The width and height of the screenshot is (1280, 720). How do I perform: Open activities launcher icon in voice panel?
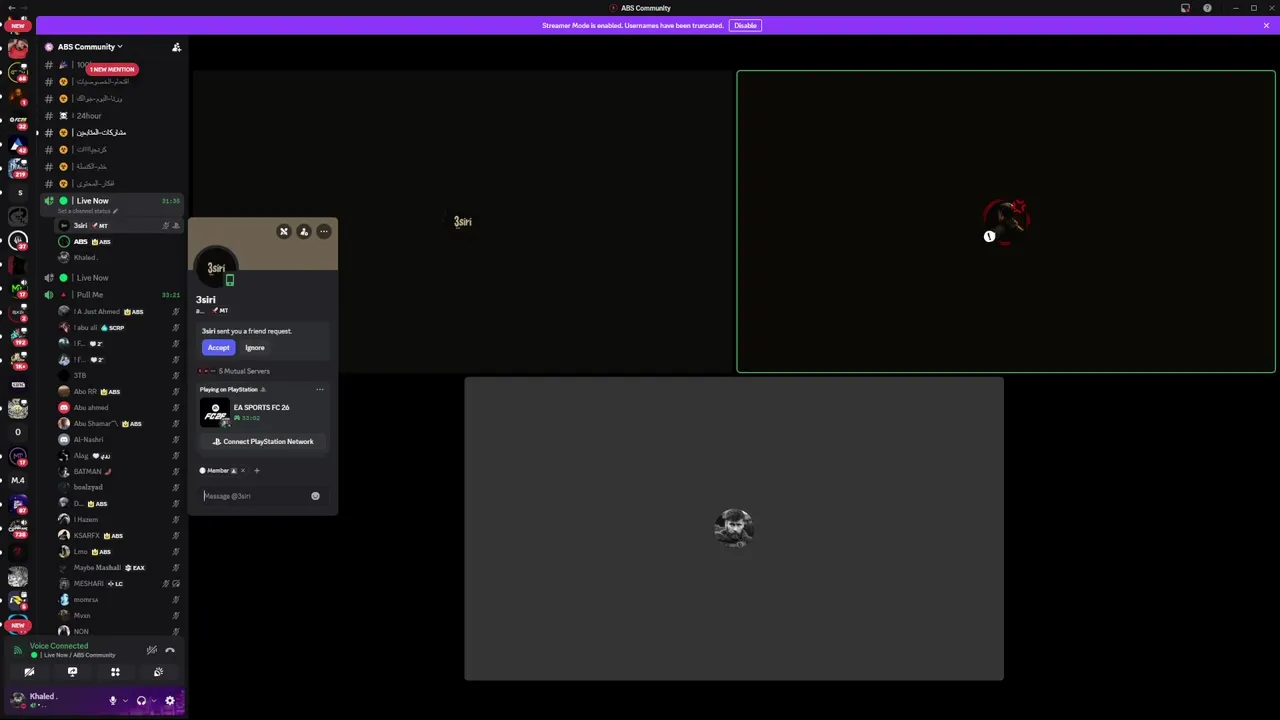pos(115,672)
